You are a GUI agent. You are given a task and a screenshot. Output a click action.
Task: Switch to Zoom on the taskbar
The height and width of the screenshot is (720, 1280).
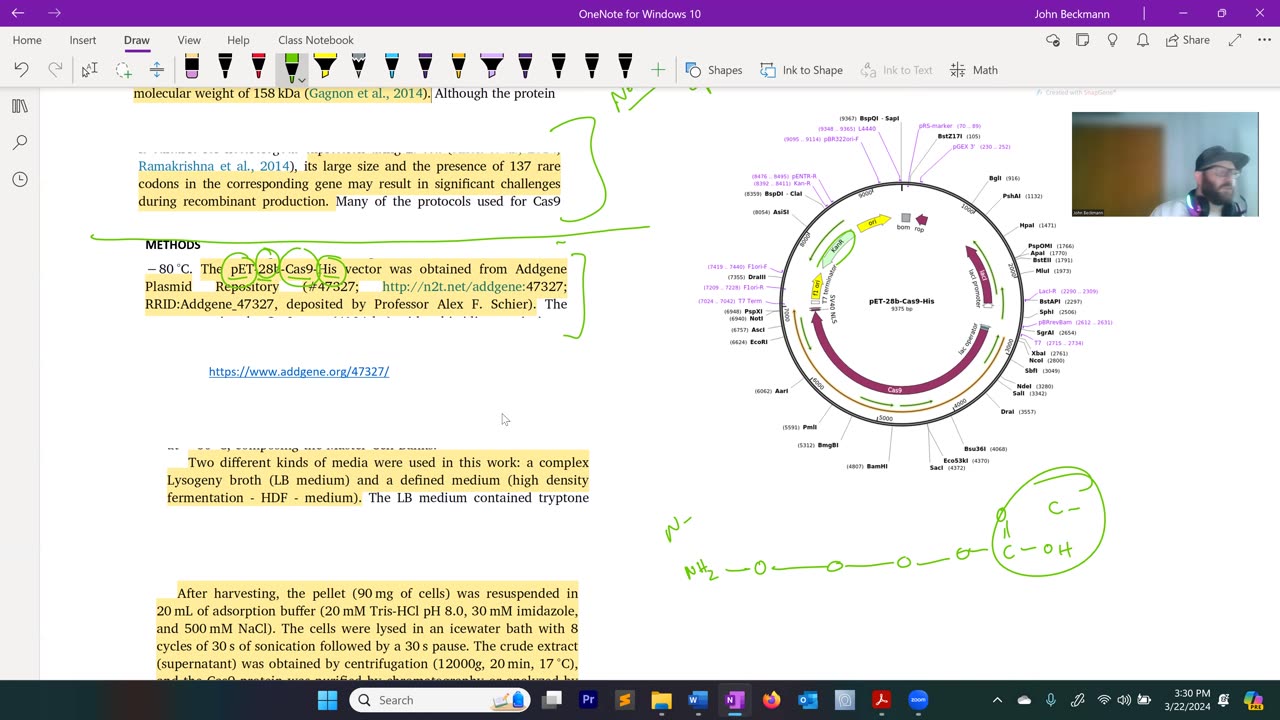pos(918,700)
